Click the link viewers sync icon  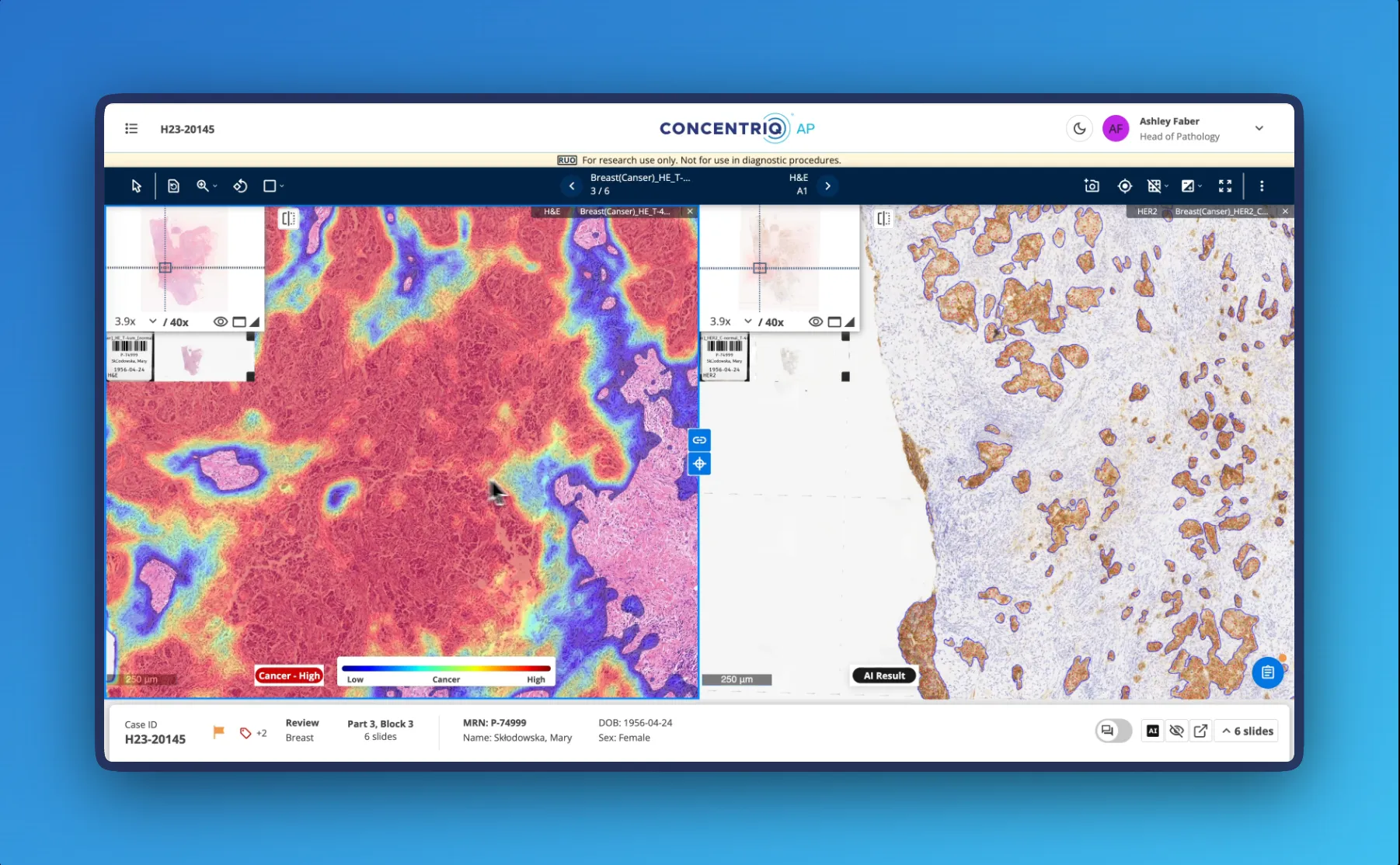click(x=699, y=440)
